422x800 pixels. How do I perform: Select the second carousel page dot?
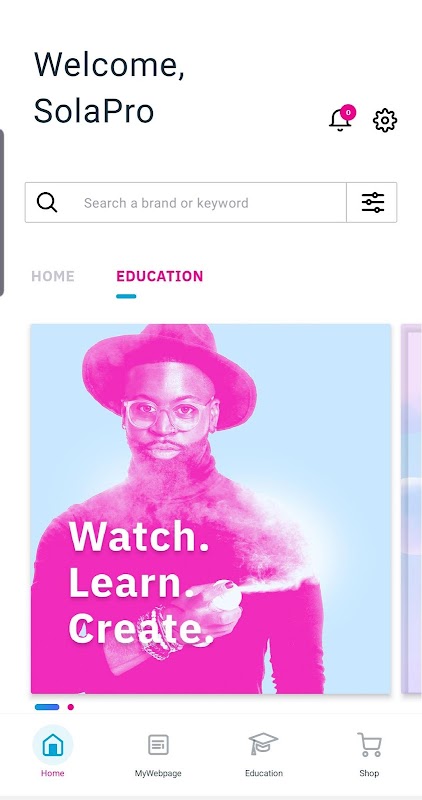(71, 707)
